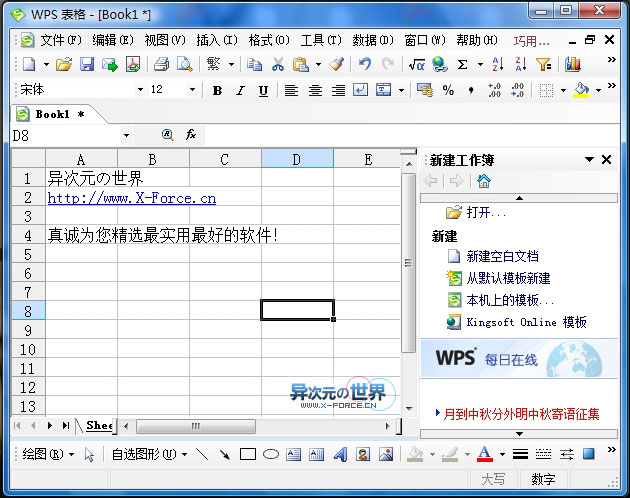
Task: Toggle italic formatting
Action: 240,91
